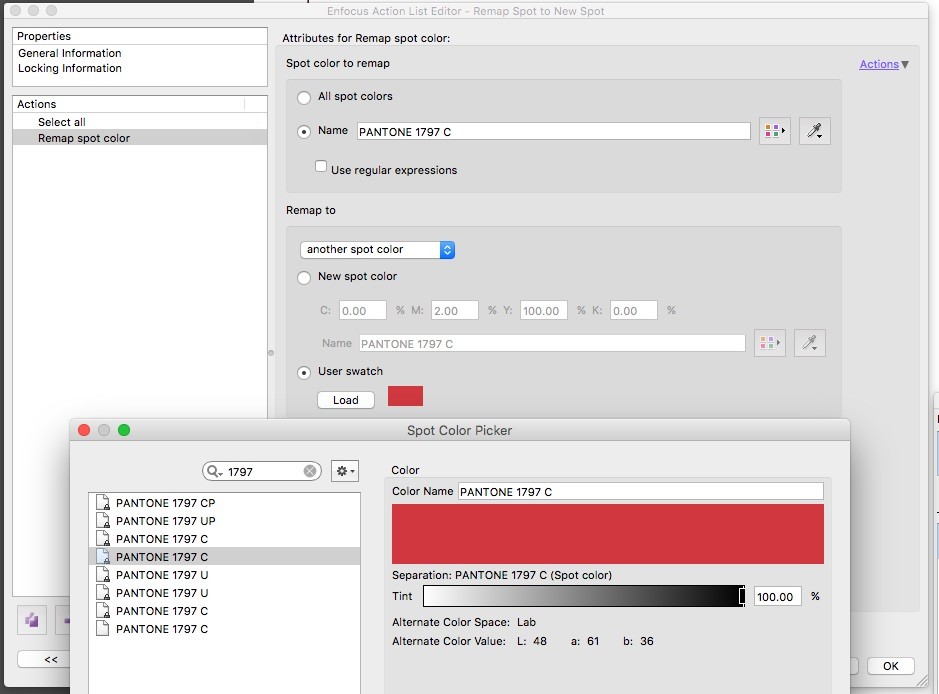Click the large red color preview in picker

pyautogui.click(x=608, y=534)
